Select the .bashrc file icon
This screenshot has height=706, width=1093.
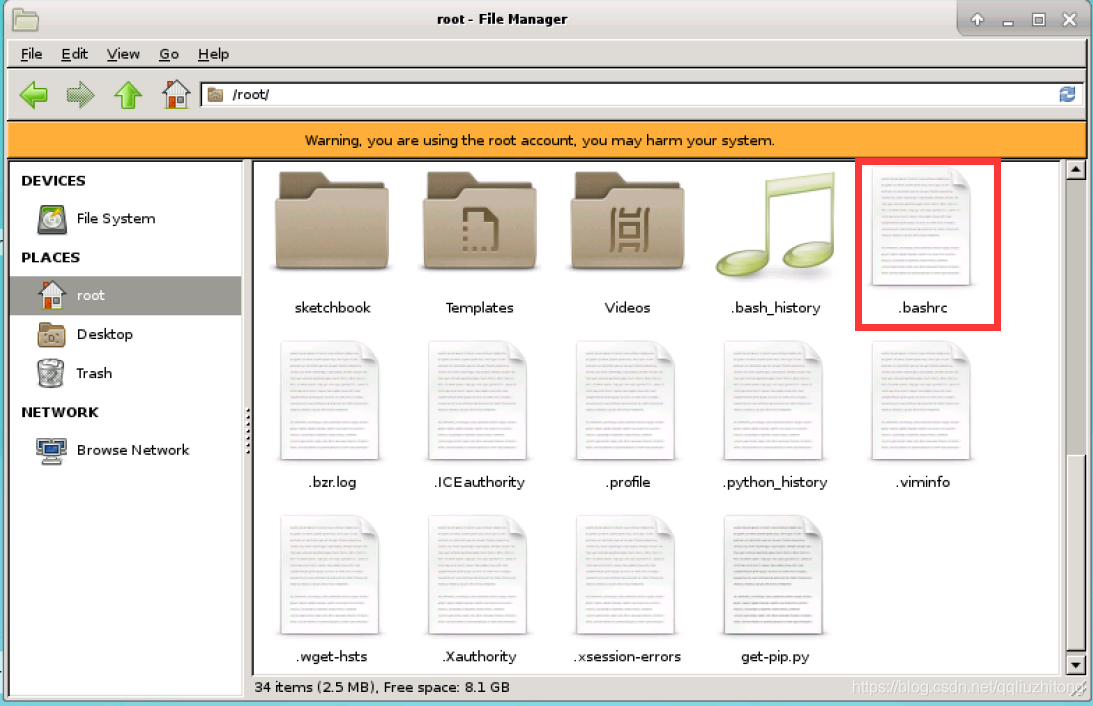point(921,227)
